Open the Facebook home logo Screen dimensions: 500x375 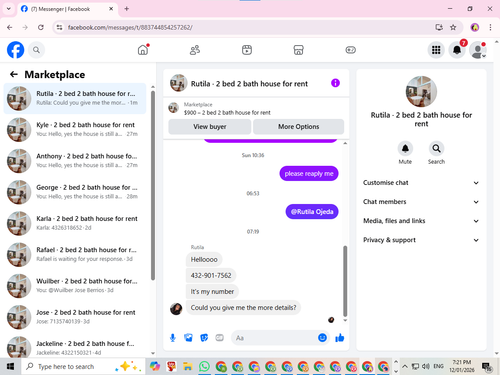coord(16,50)
